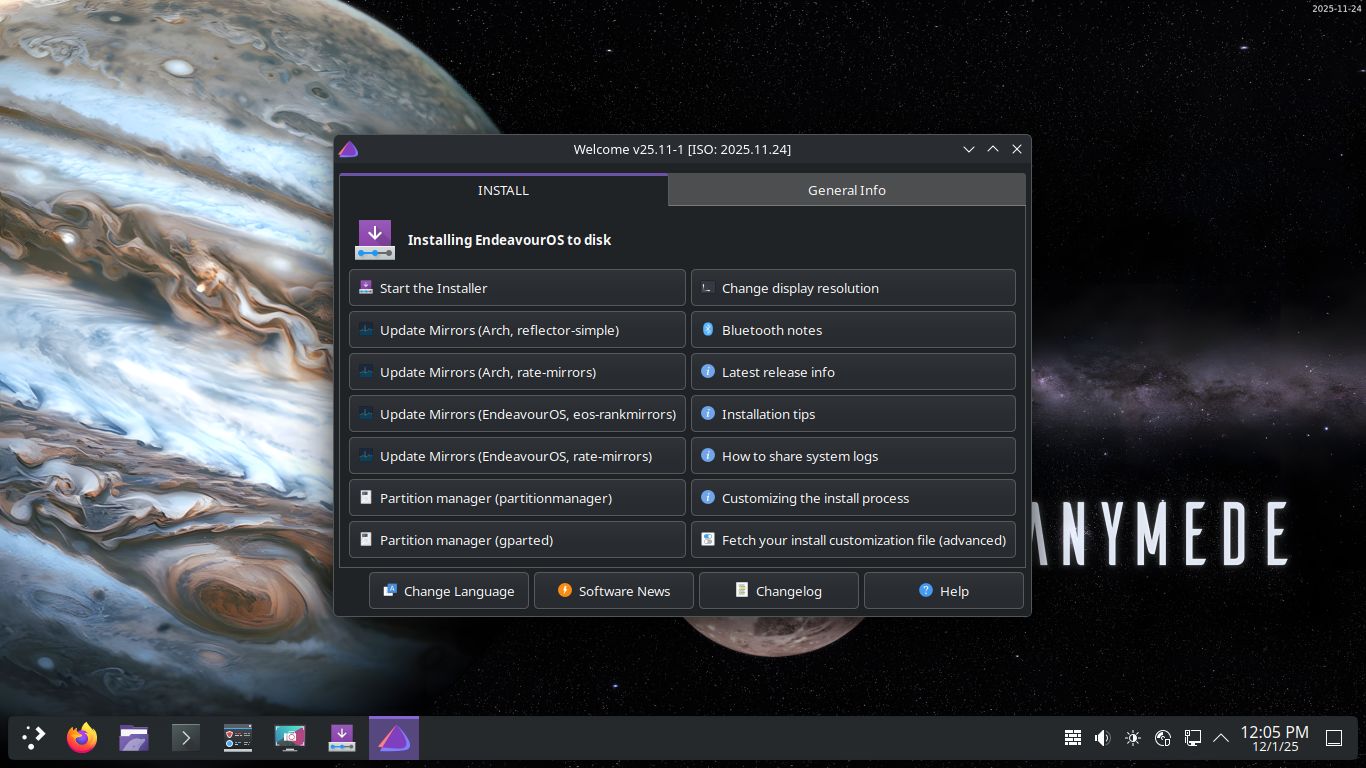Switch to the General Info tab
The height and width of the screenshot is (768, 1366).
[847, 190]
